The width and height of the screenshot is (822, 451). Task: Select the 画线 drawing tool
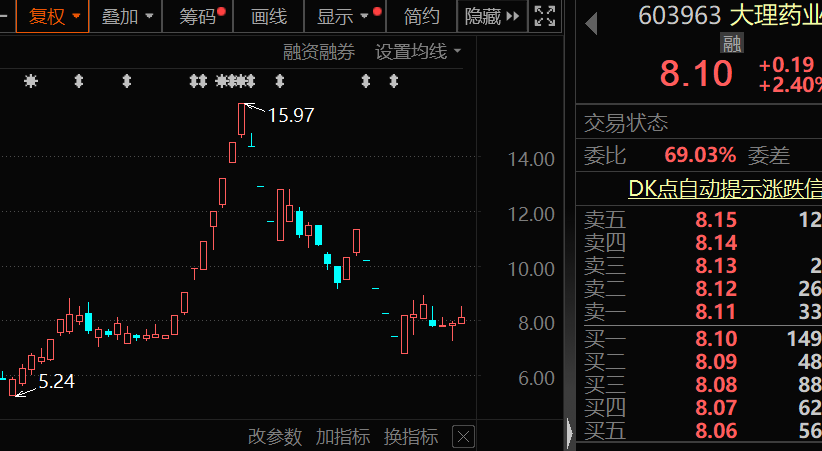pos(268,16)
